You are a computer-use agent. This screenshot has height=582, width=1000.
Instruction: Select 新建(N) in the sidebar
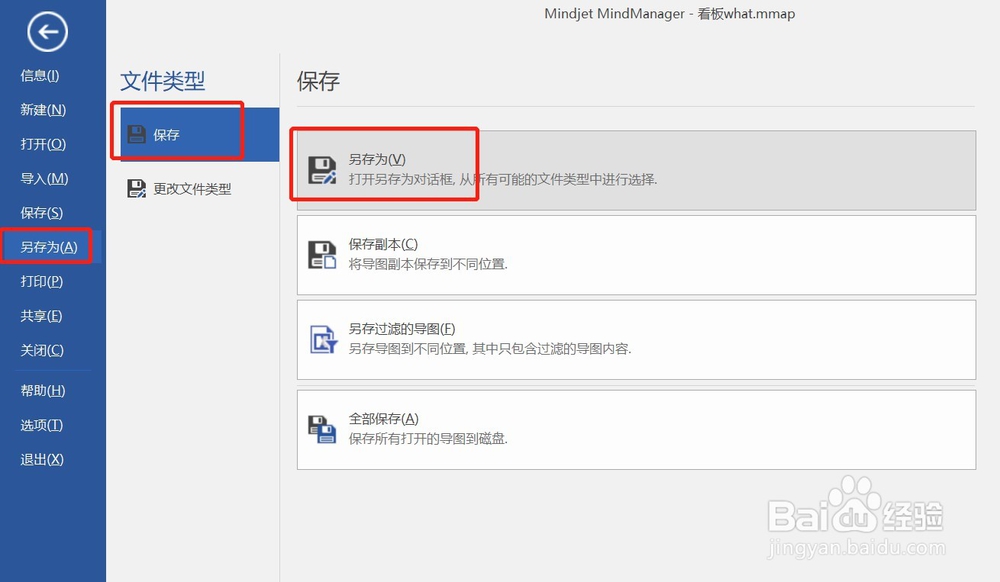coord(43,110)
